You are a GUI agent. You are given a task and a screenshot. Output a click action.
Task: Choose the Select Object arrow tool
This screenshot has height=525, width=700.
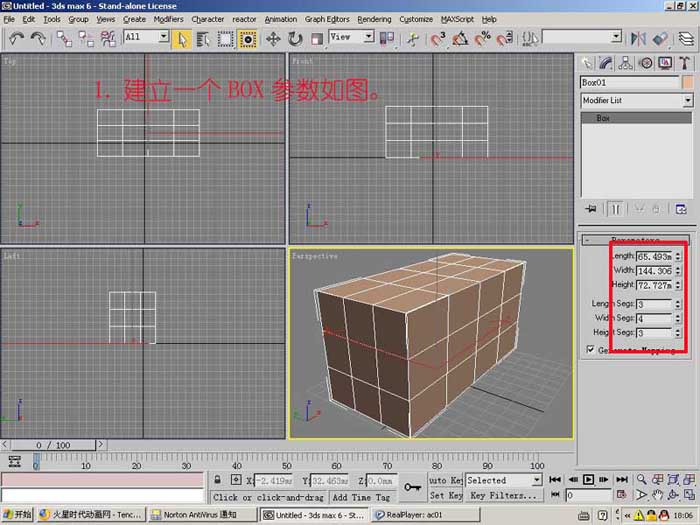click(182, 39)
